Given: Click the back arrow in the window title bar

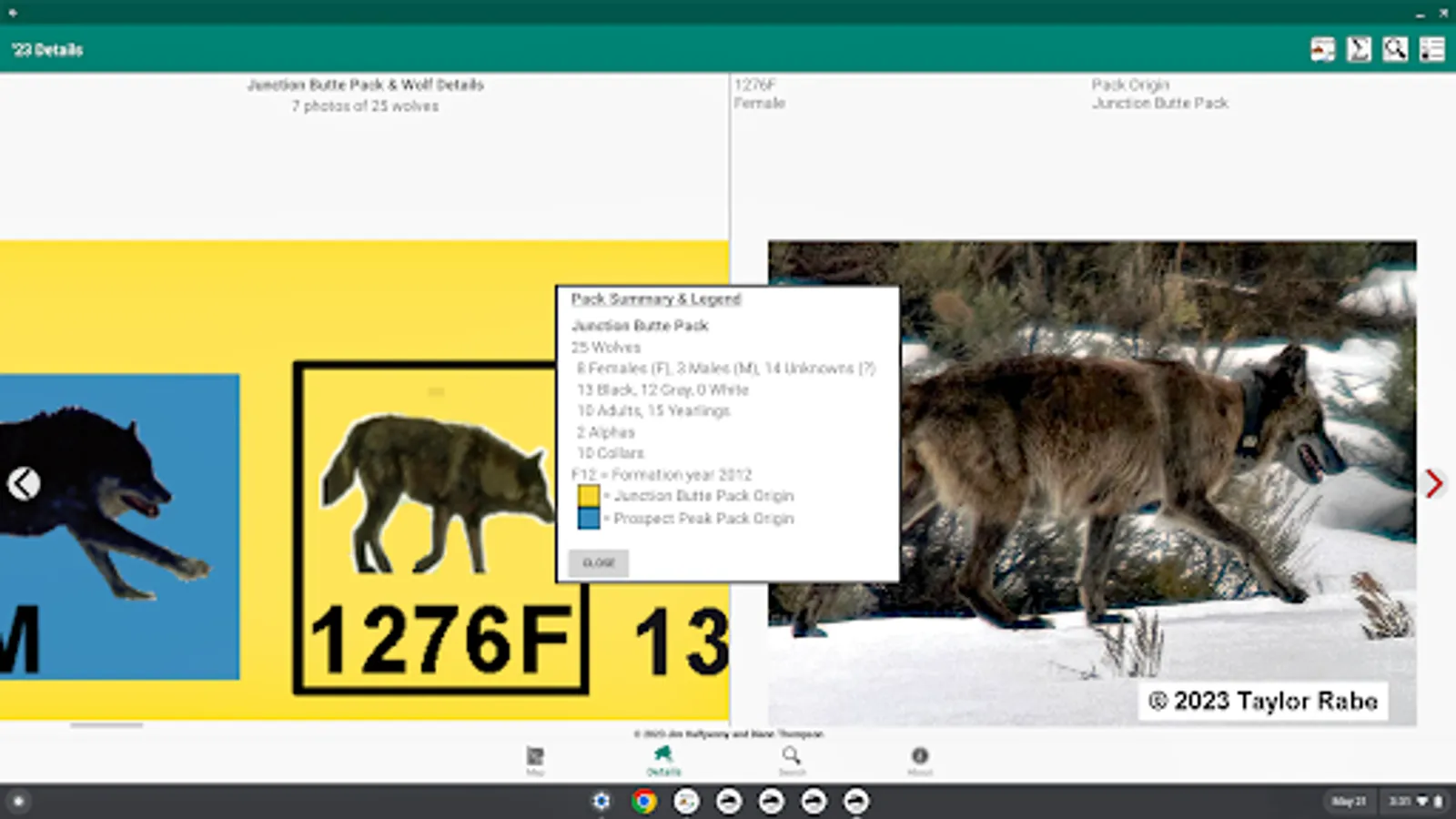Looking at the screenshot, I should (13, 13).
